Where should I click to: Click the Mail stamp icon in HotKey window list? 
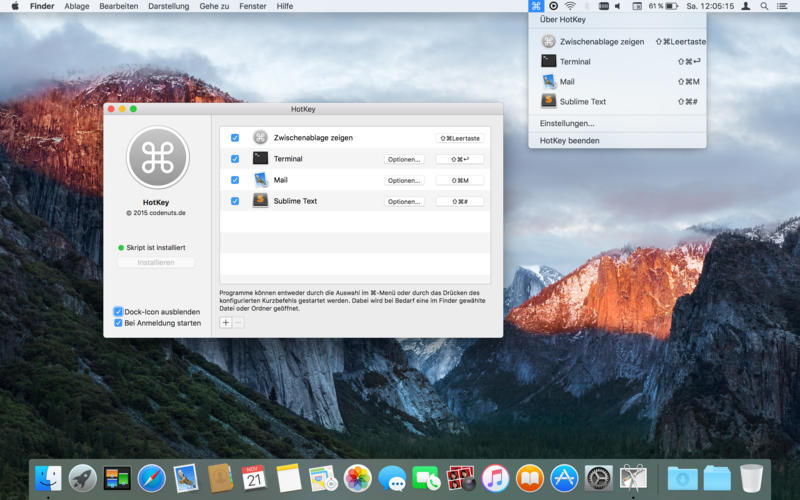tap(260, 180)
